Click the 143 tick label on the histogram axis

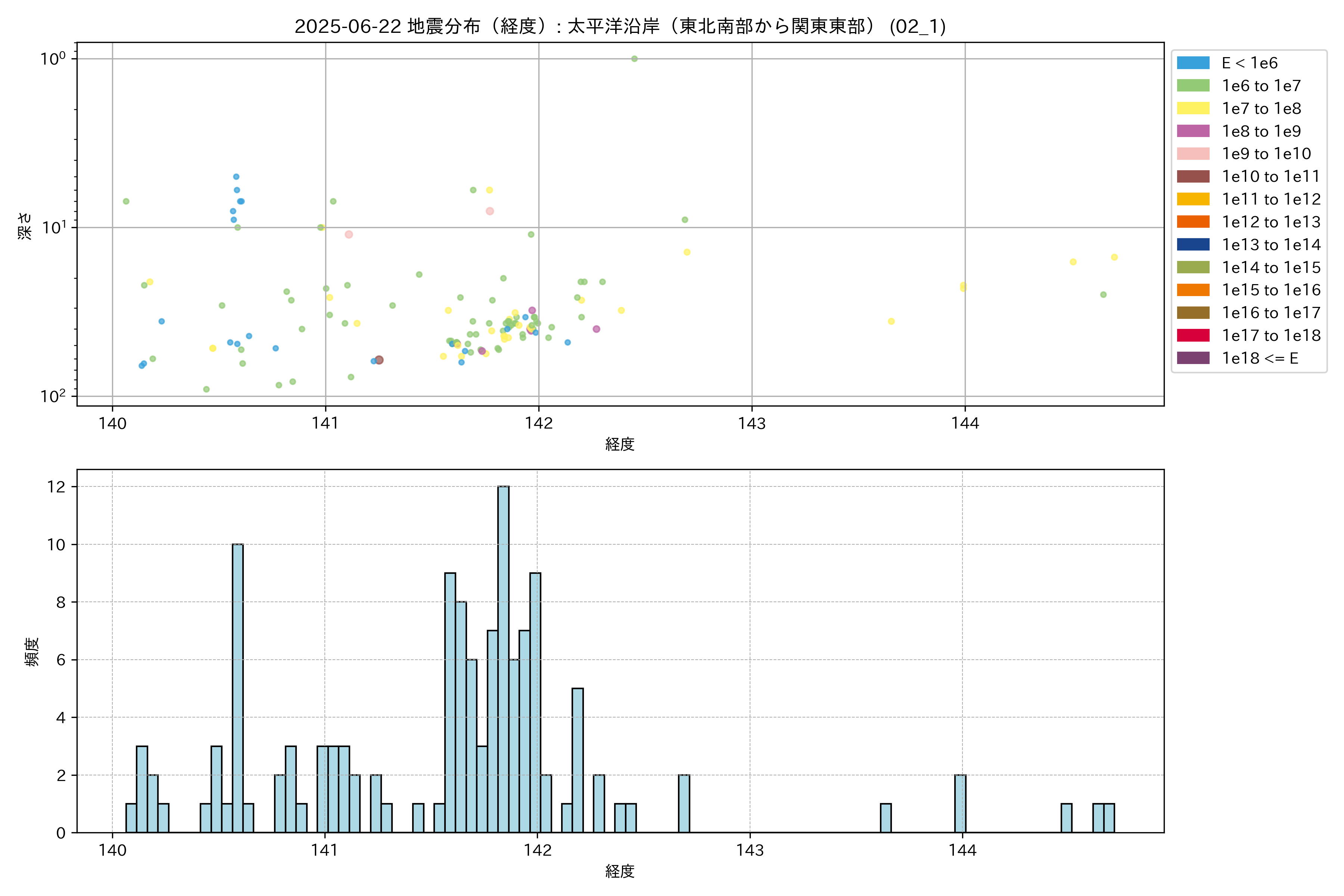click(750, 850)
